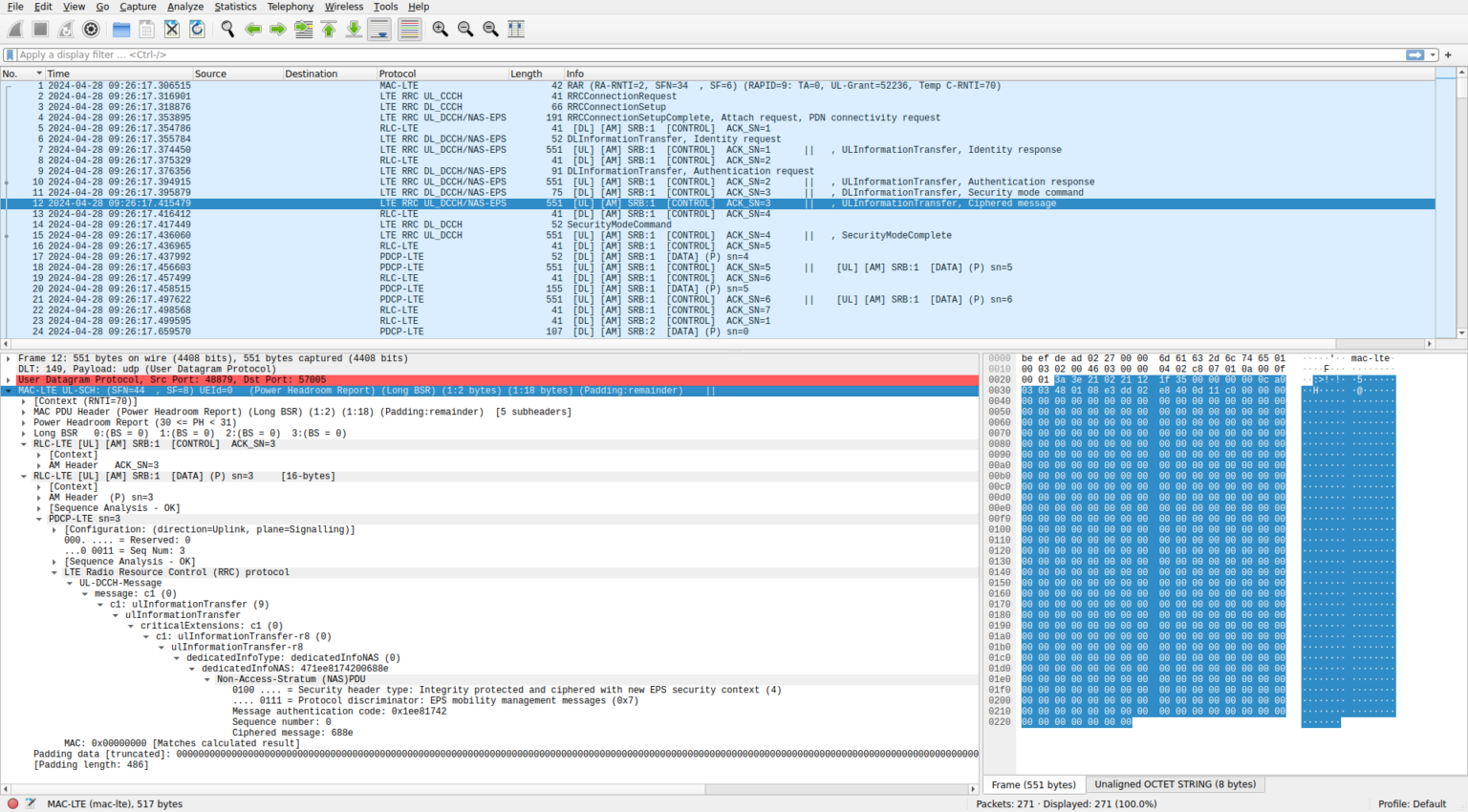Zoom in on the packet list text
This screenshot has height=812, width=1468.
coord(441,29)
